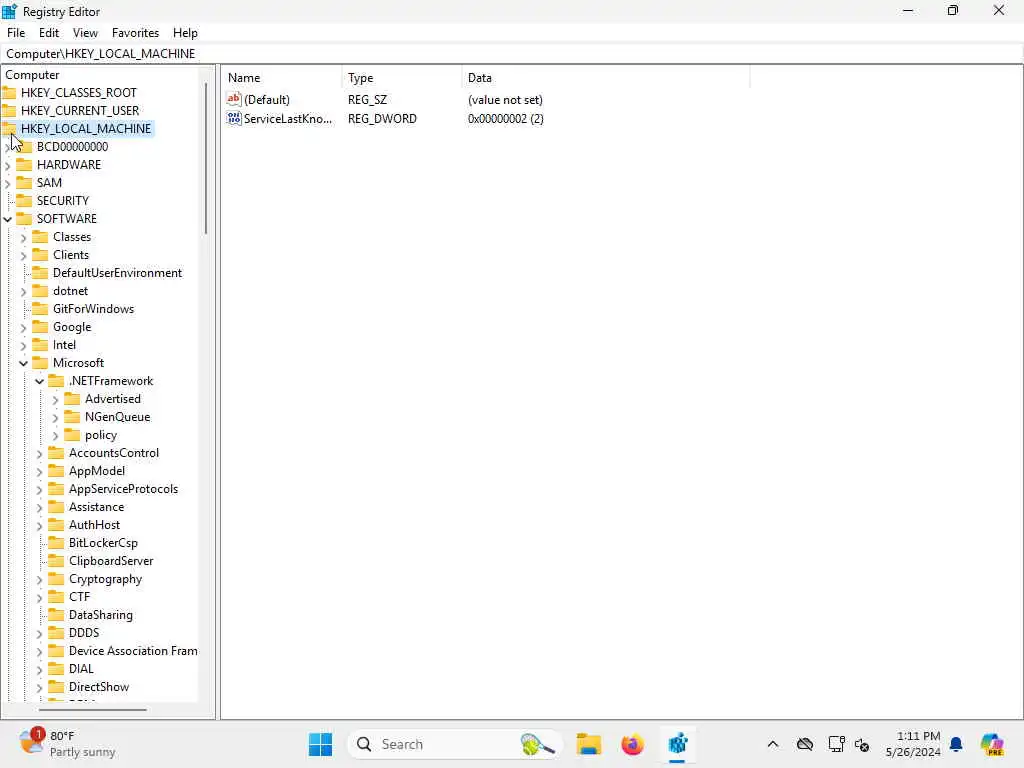The width and height of the screenshot is (1024, 768).
Task: Click the BitLockerCsp folder icon
Action: pyautogui.click(x=56, y=543)
